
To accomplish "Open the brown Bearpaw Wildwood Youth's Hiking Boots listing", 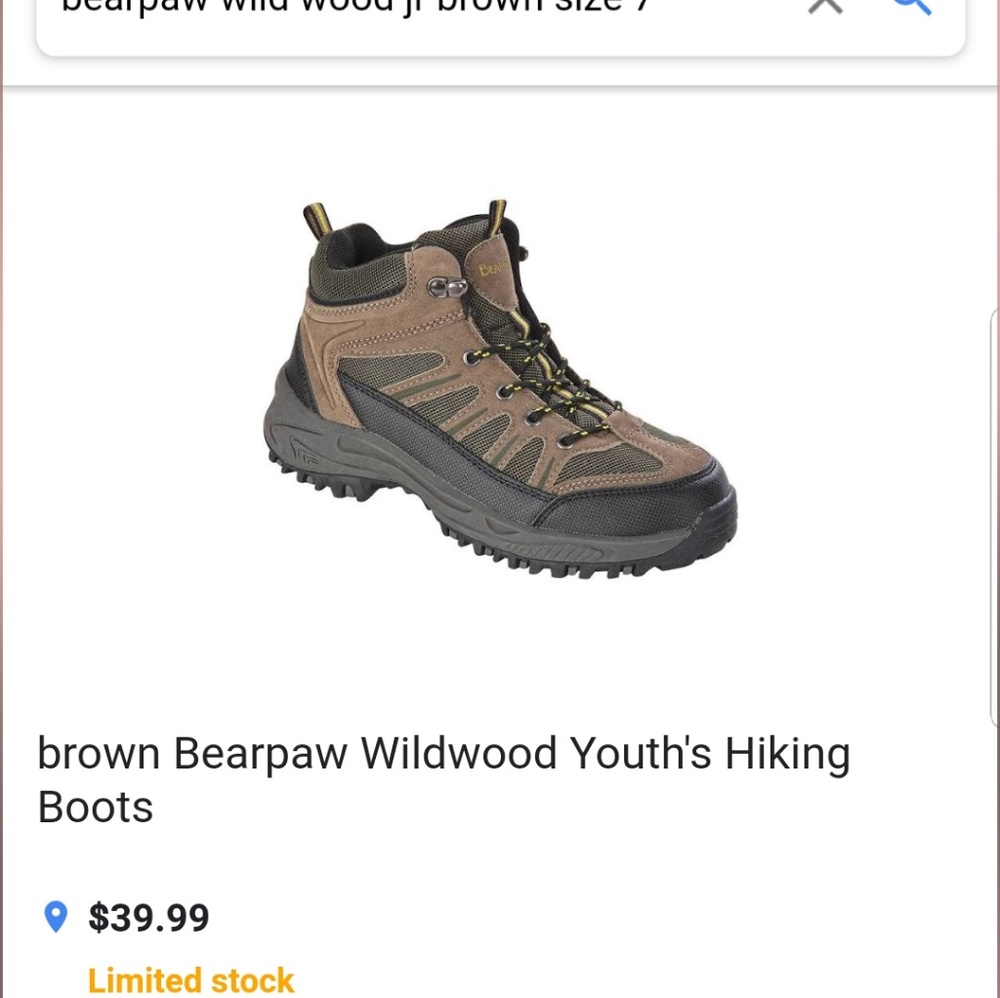I will coord(443,779).
